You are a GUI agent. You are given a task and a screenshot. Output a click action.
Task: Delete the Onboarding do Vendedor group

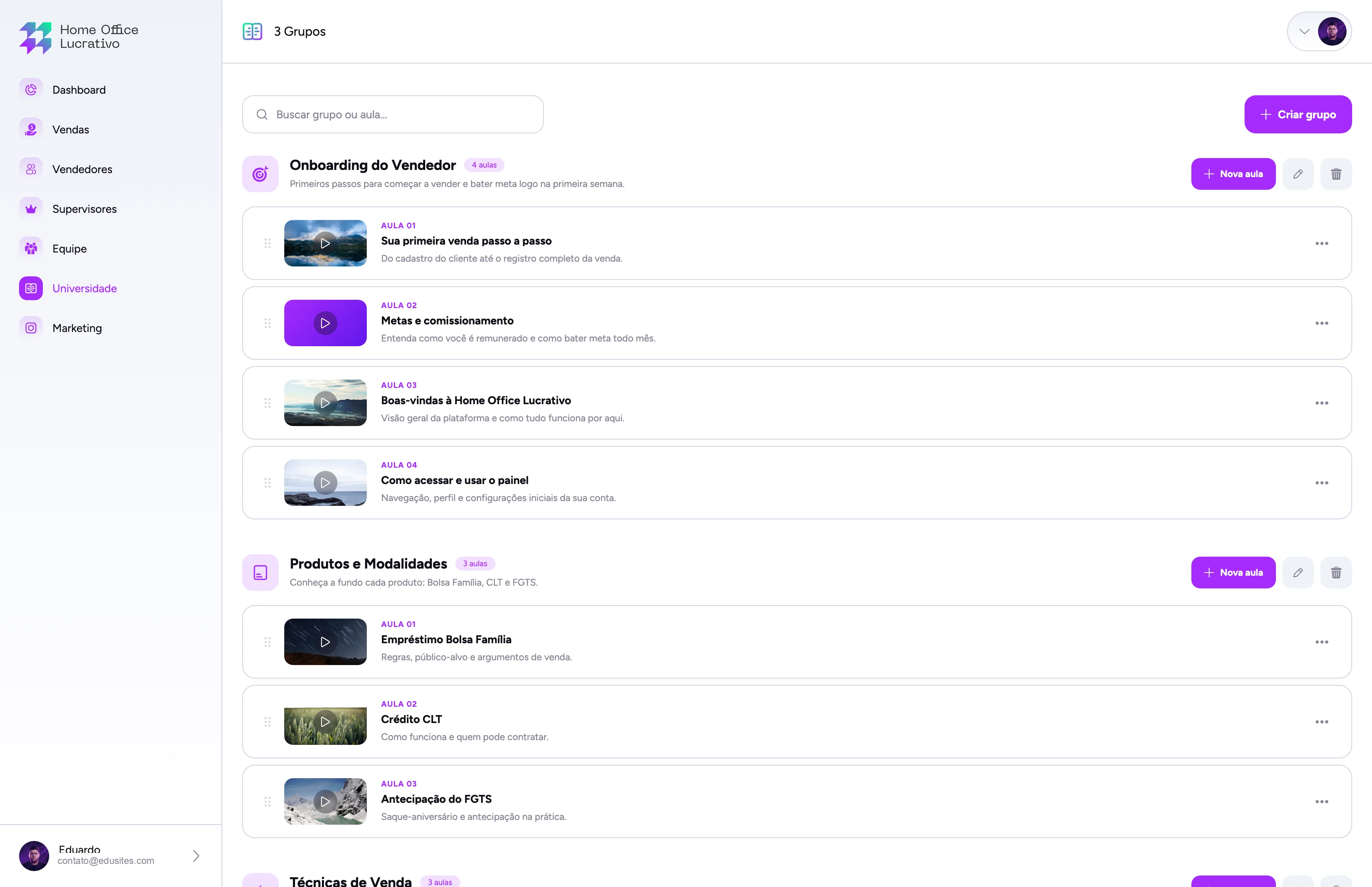click(x=1336, y=174)
